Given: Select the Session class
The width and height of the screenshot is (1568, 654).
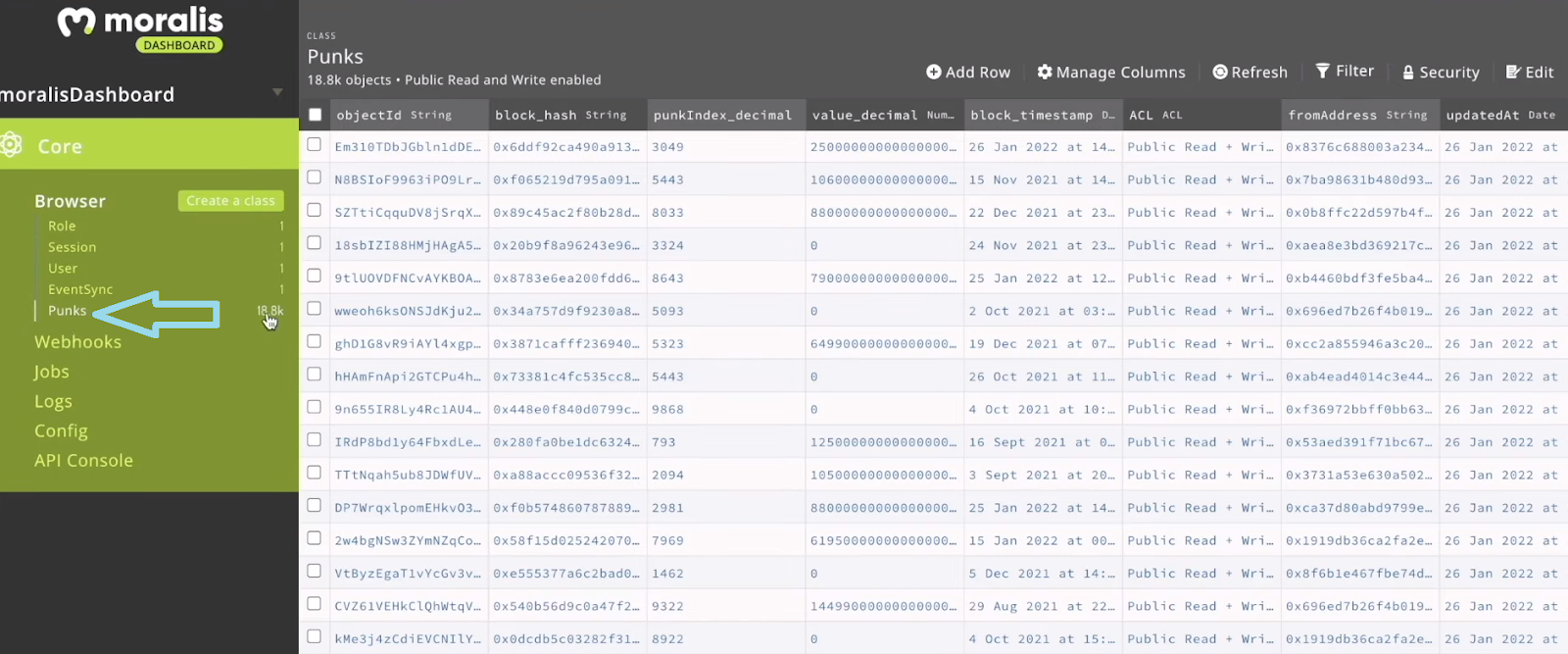Looking at the screenshot, I should [72, 247].
